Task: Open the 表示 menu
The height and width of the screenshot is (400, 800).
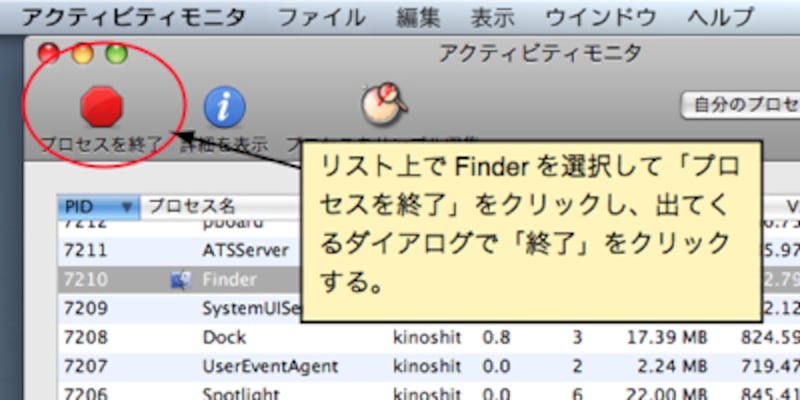Action: coord(493,18)
